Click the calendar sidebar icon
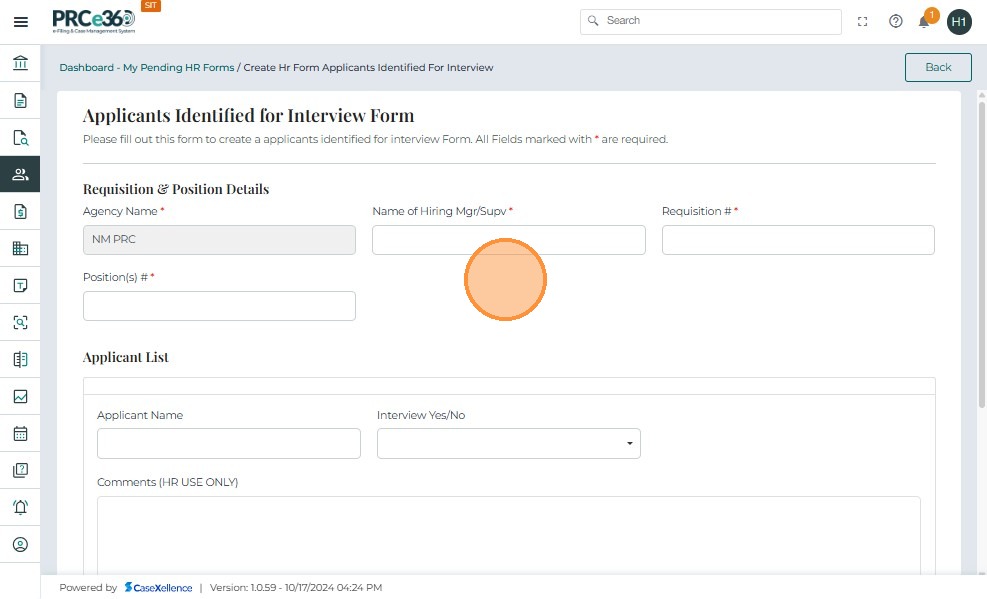 20,434
